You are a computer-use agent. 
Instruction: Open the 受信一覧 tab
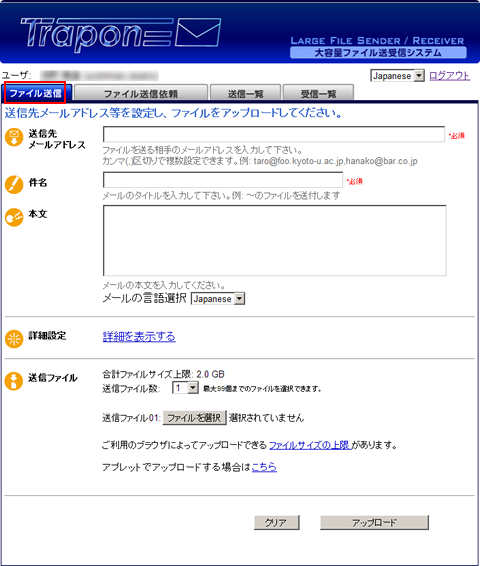(x=318, y=93)
